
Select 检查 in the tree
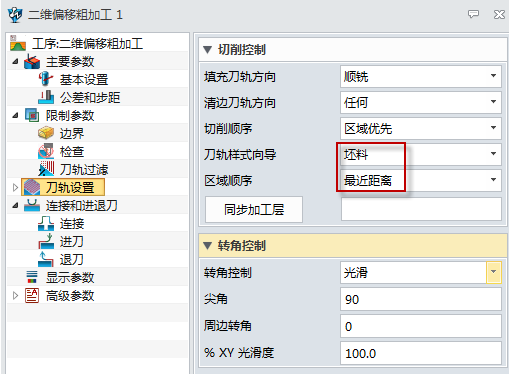[72, 152]
